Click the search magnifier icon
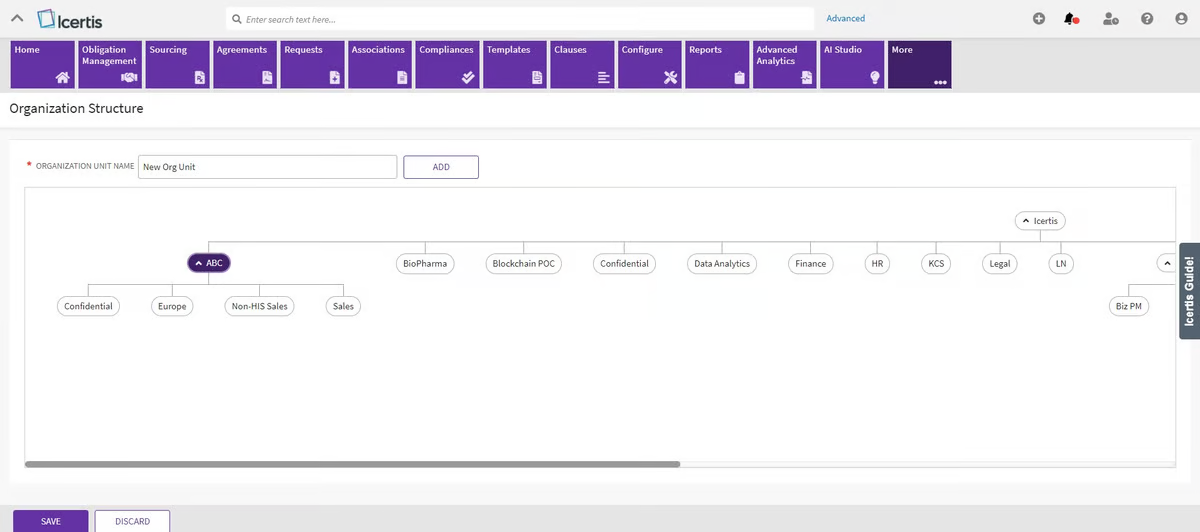This screenshot has width=1200, height=532. click(x=236, y=19)
